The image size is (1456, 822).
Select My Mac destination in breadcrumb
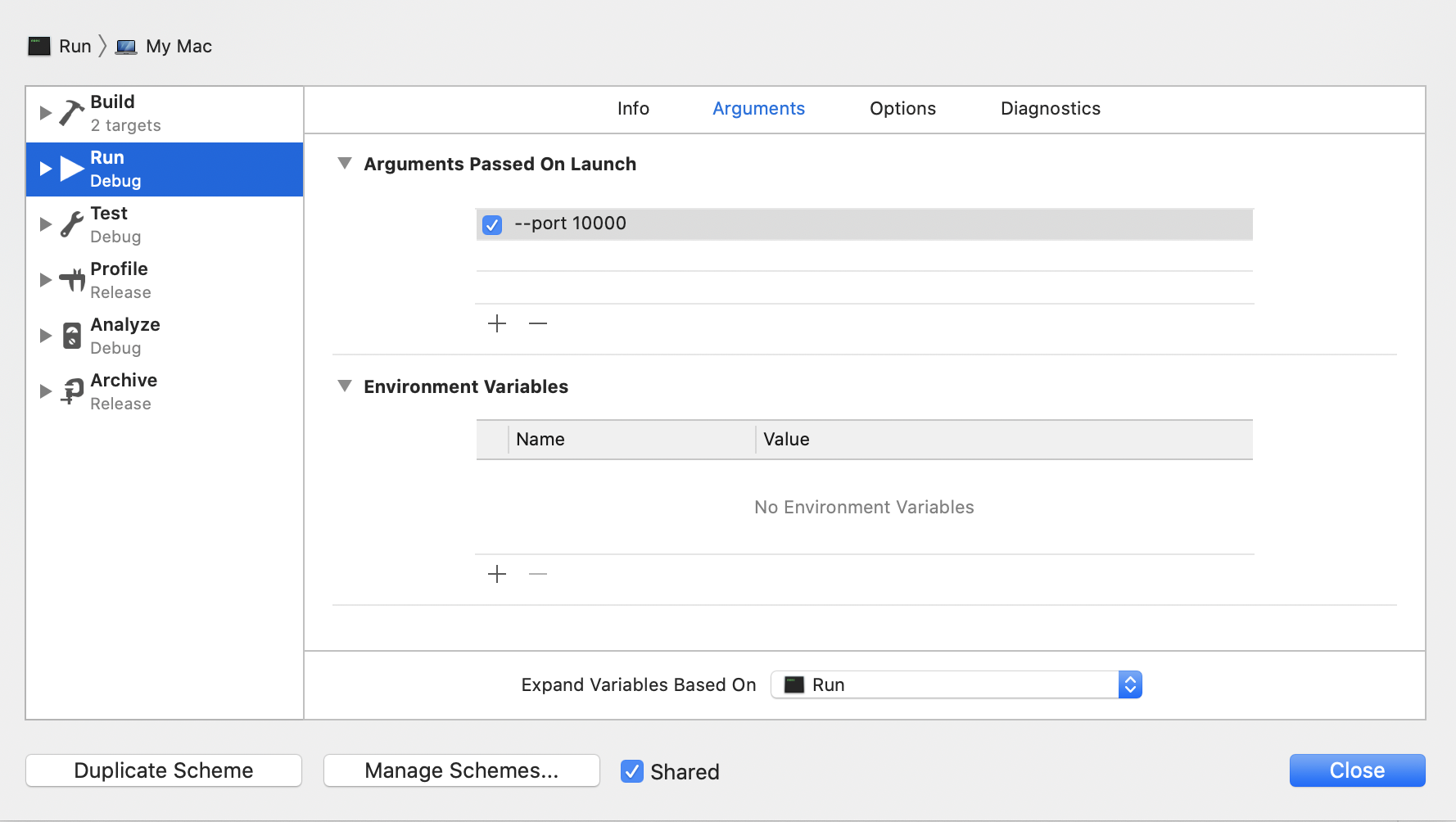(x=178, y=47)
